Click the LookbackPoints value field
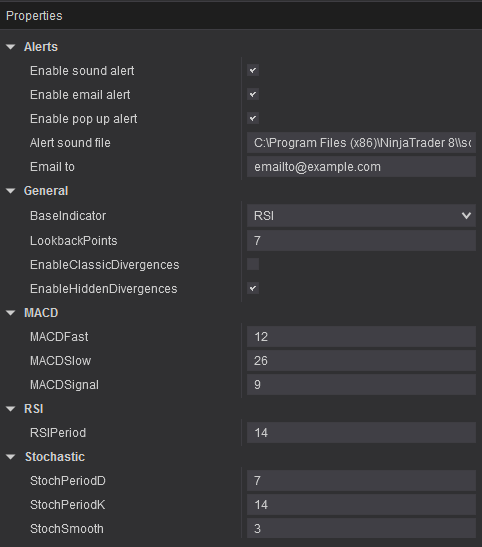 pos(361,240)
